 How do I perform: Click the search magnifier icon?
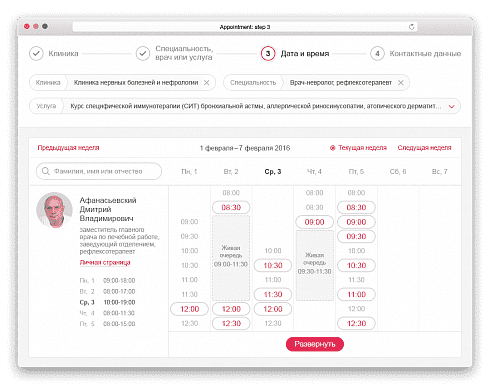point(46,171)
